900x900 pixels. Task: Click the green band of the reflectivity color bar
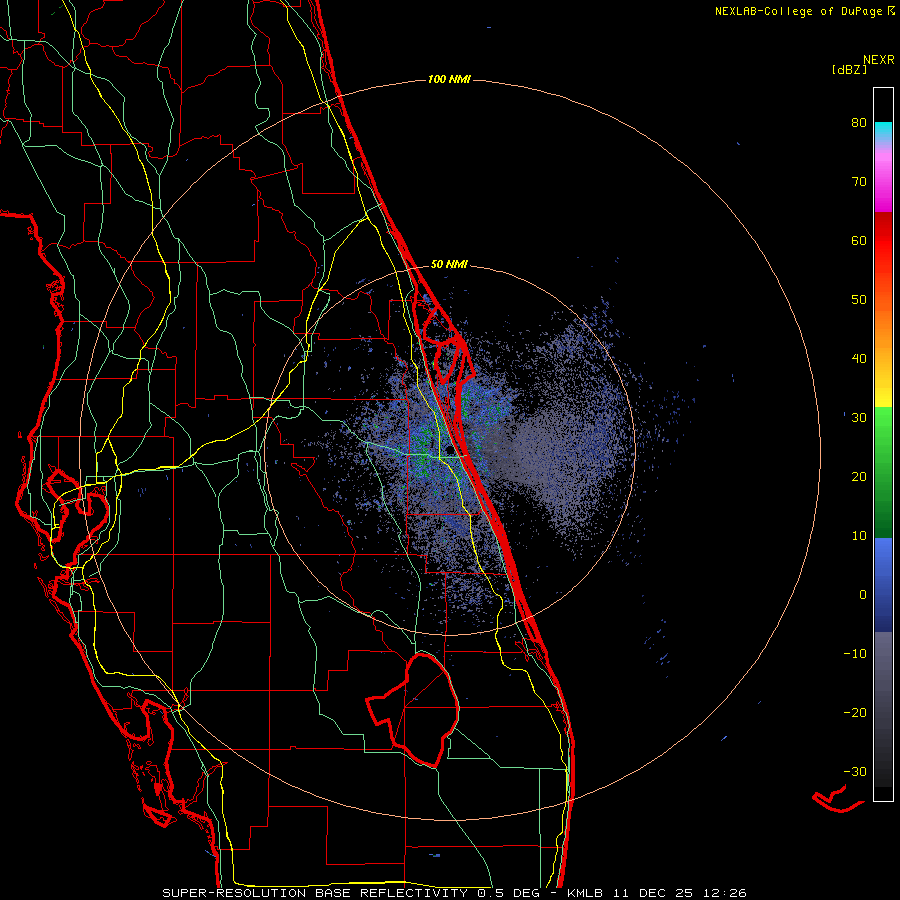[x=883, y=472]
